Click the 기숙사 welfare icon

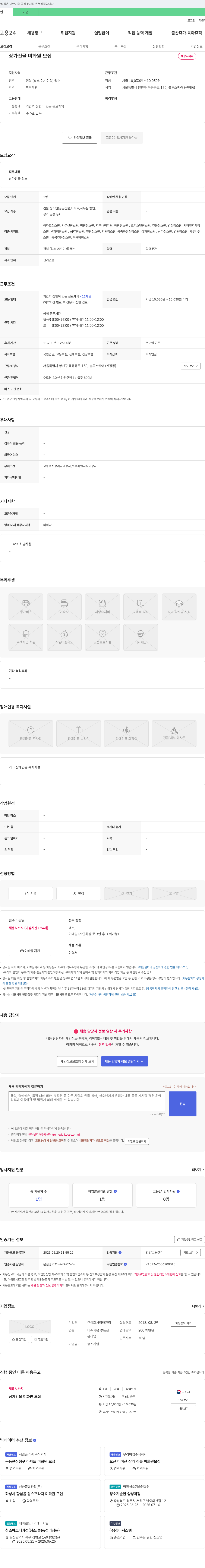point(64,607)
